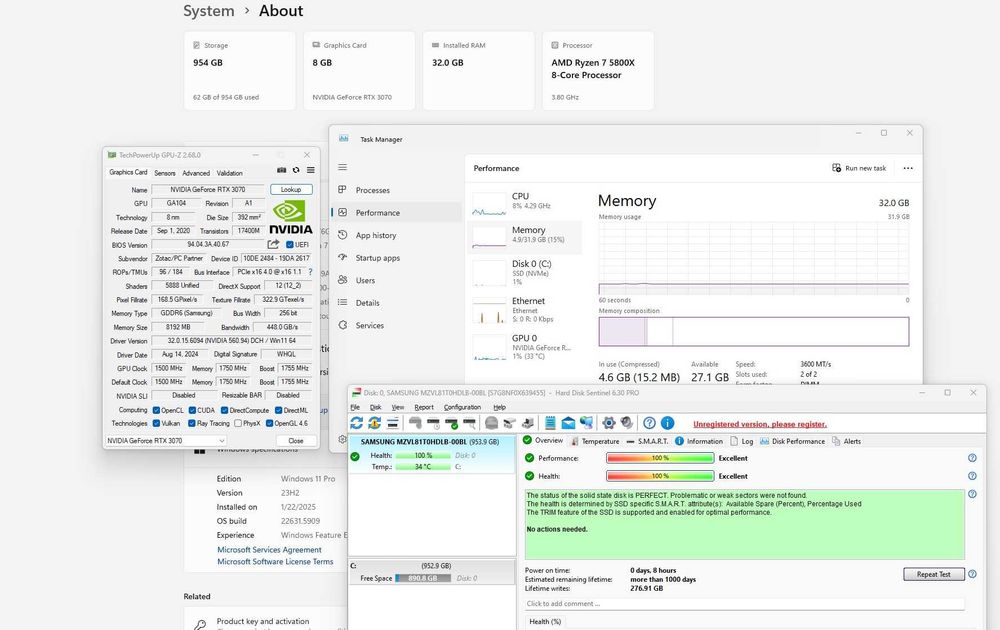The height and width of the screenshot is (630, 1000).
Task: Click the Close button in GPU-Z
Action: click(296, 441)
